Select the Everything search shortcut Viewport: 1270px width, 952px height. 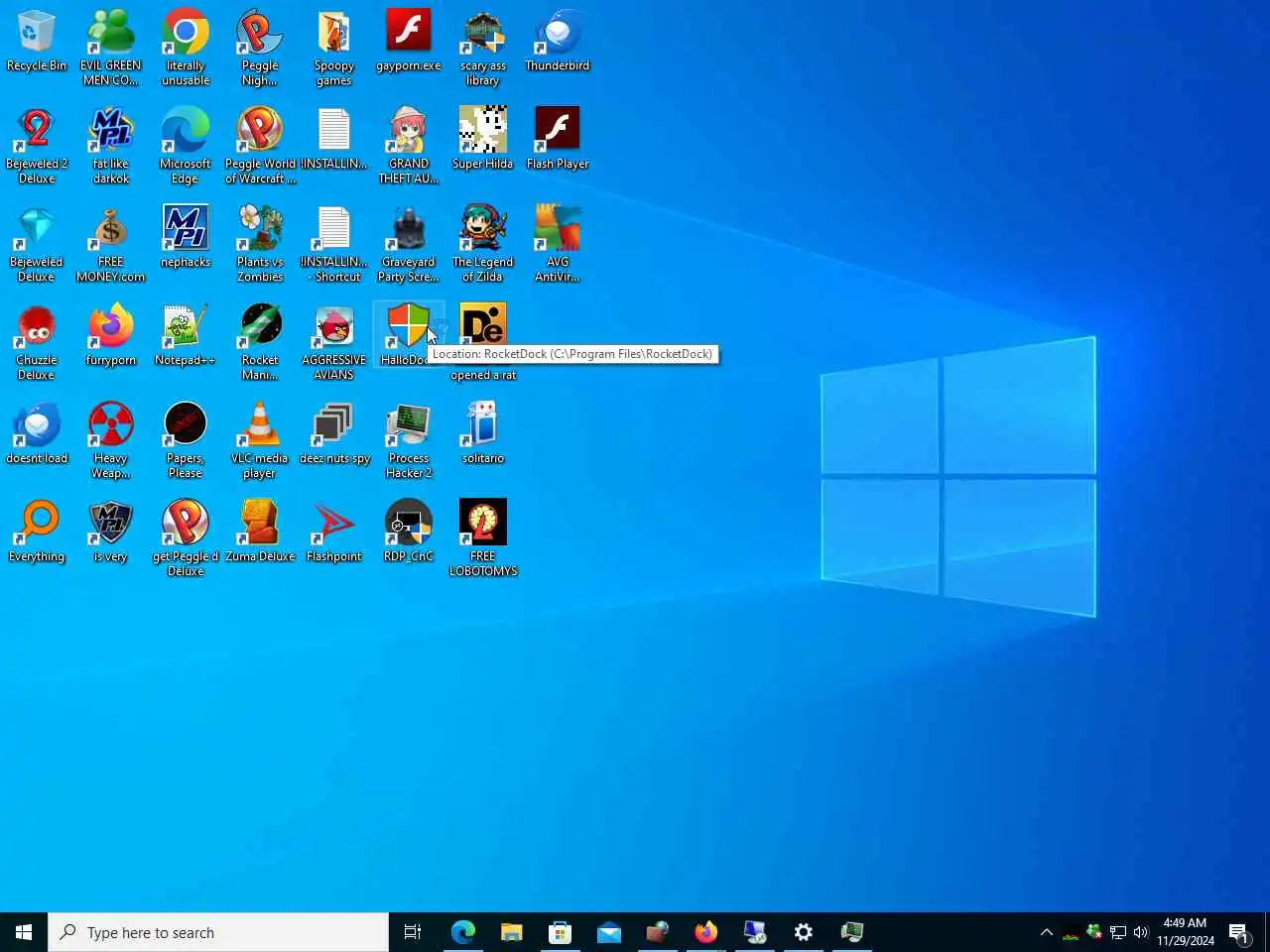(x=37, y=533)
